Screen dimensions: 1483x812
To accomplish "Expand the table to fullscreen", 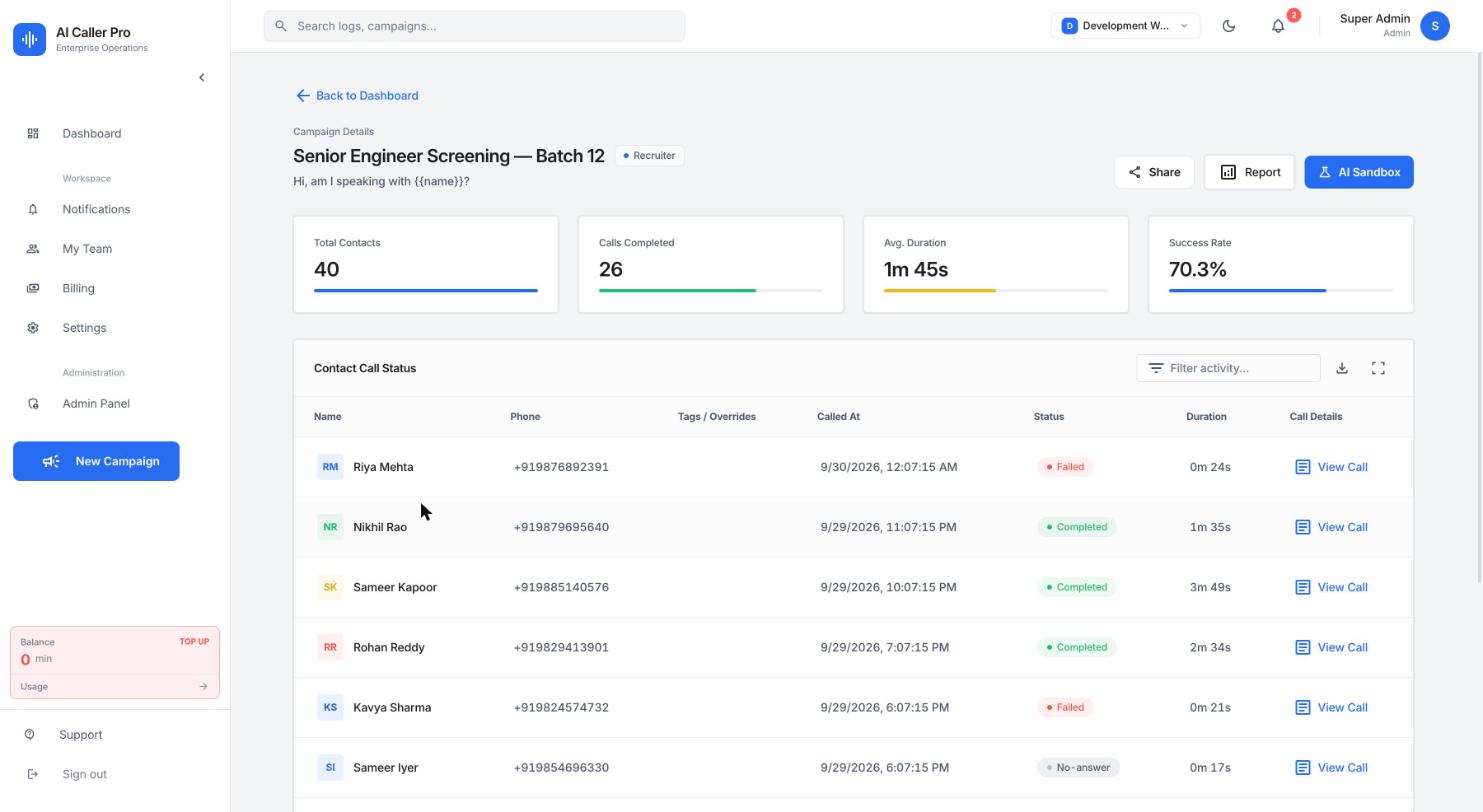I will 1378,368.
